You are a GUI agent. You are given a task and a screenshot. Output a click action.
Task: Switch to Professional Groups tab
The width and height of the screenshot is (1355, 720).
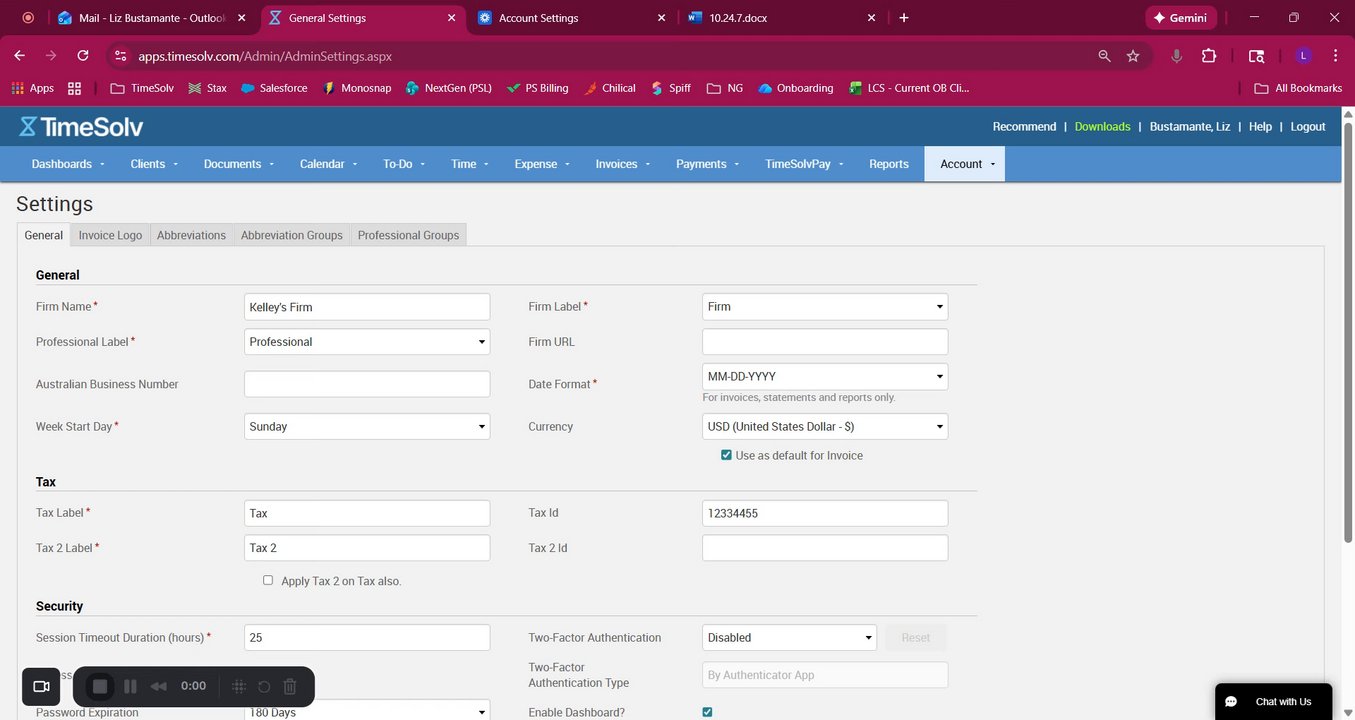tap(408, 235)
